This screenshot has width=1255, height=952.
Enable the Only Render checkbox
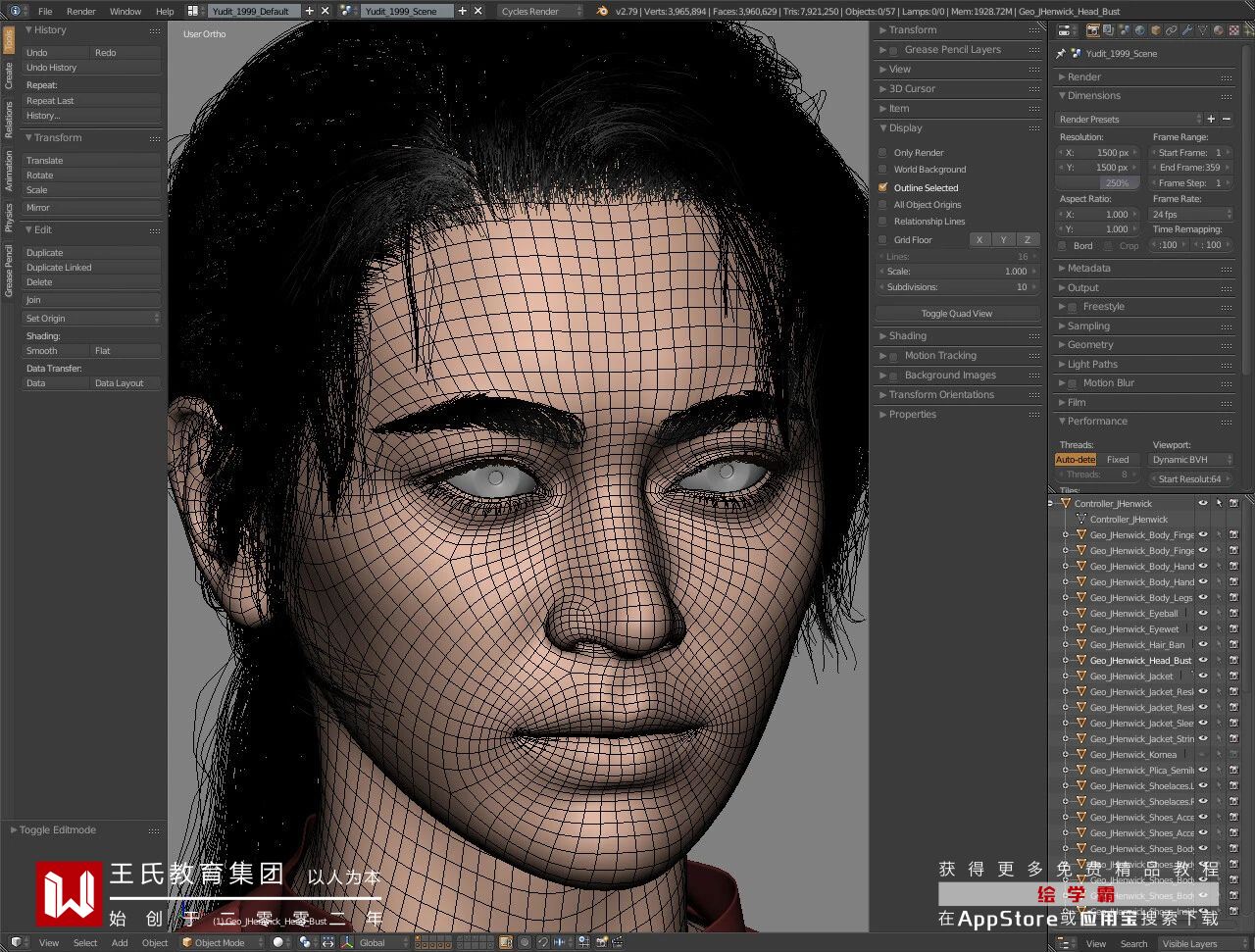coord(883,153)
